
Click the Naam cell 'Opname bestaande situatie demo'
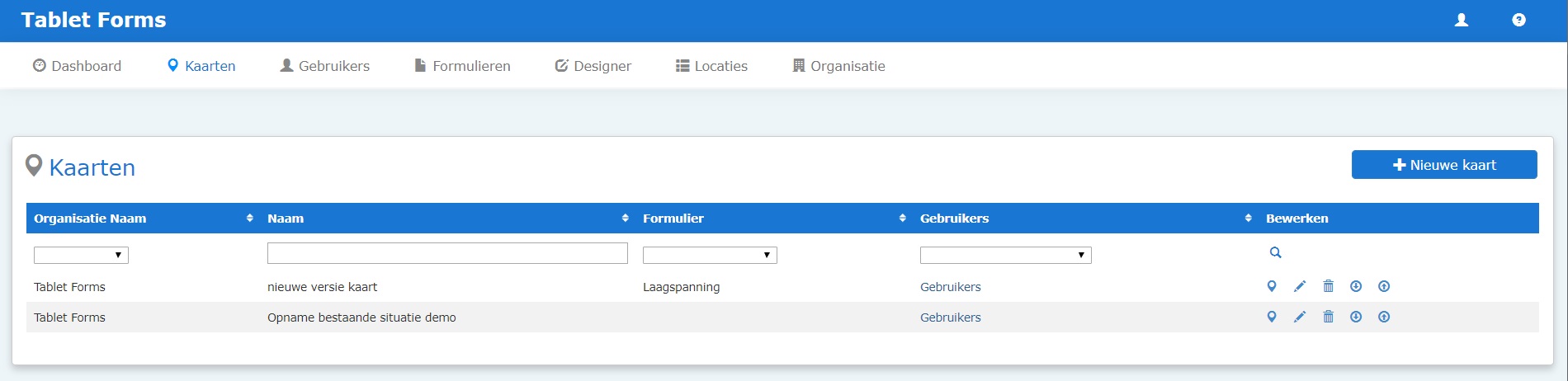point(361,317)
